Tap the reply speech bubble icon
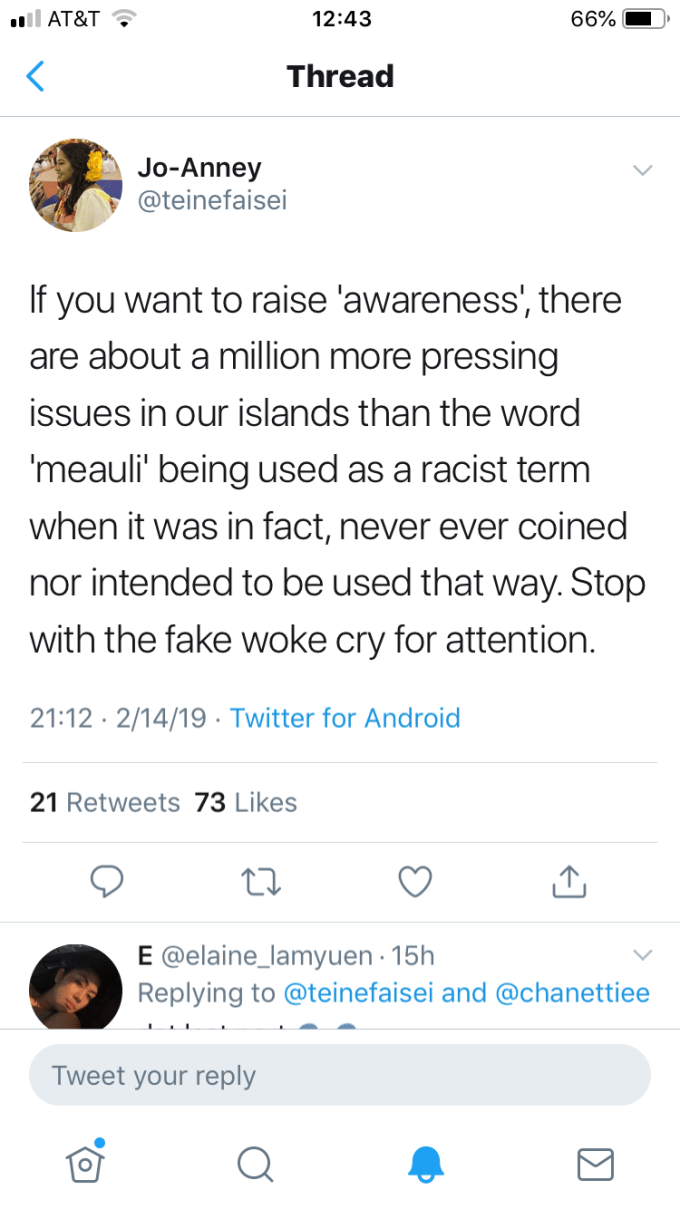This screenshot has height=1209, width=680. tap(107, 880)
